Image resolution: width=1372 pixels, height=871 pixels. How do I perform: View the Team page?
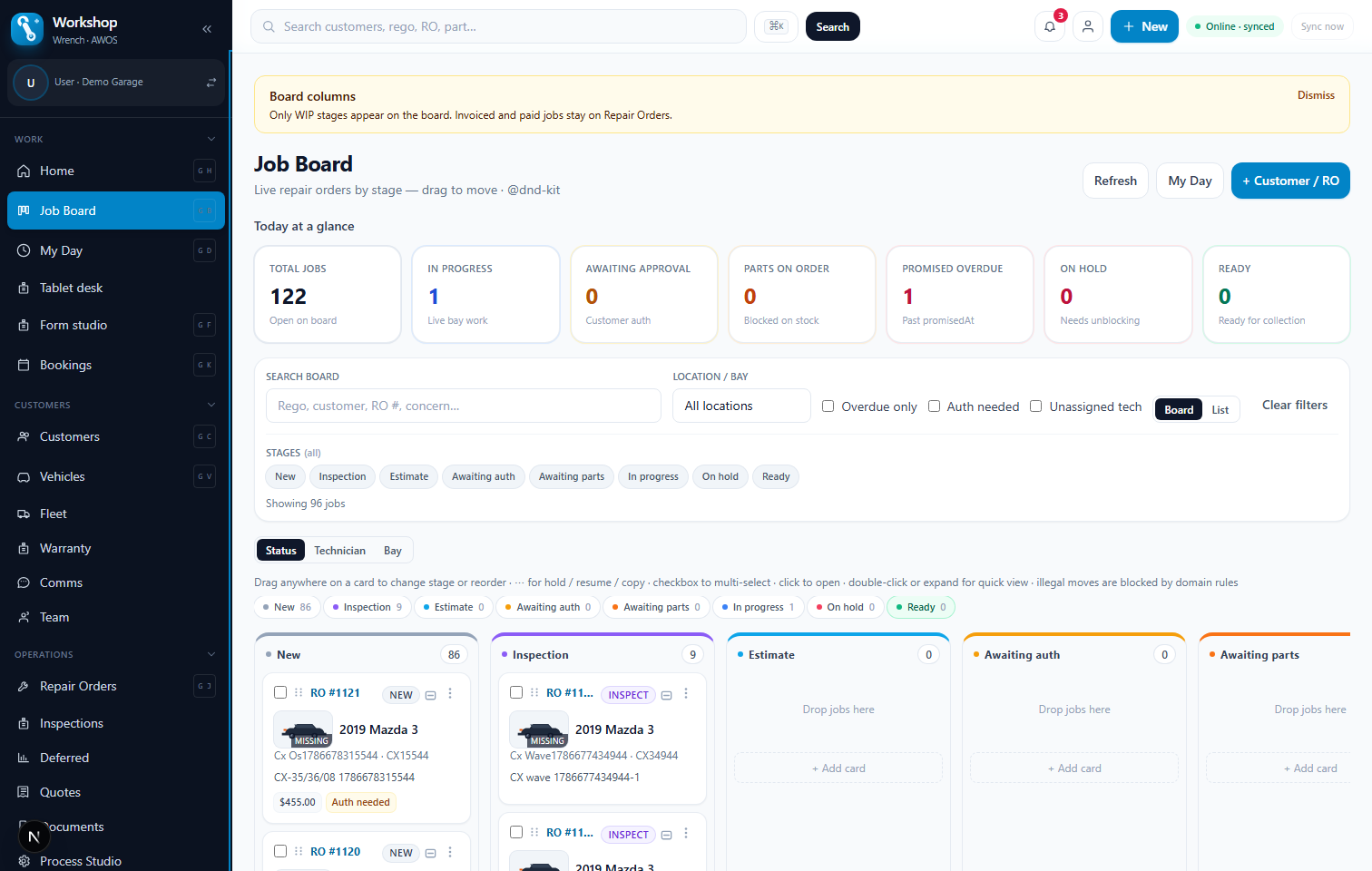[116, 617]
